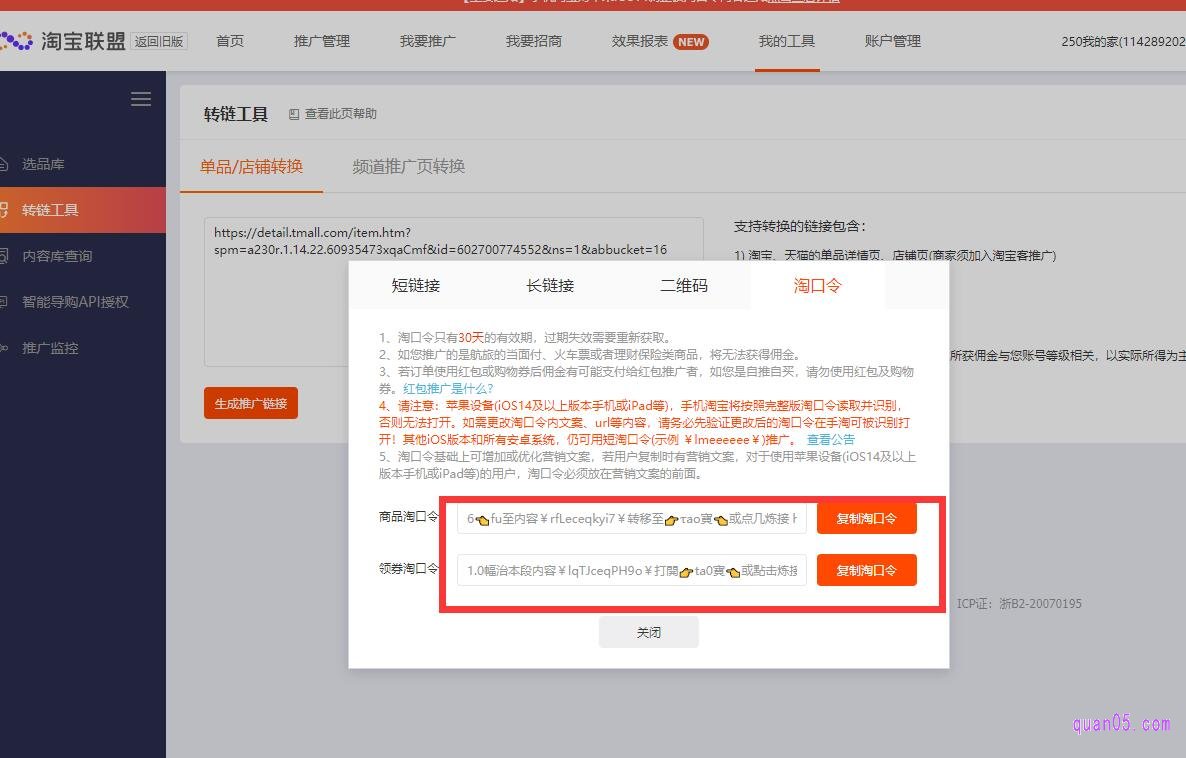The image size is (1186, 758).
Task: Click 领券淘口令 text field
Action: click(x=632, y=570)
